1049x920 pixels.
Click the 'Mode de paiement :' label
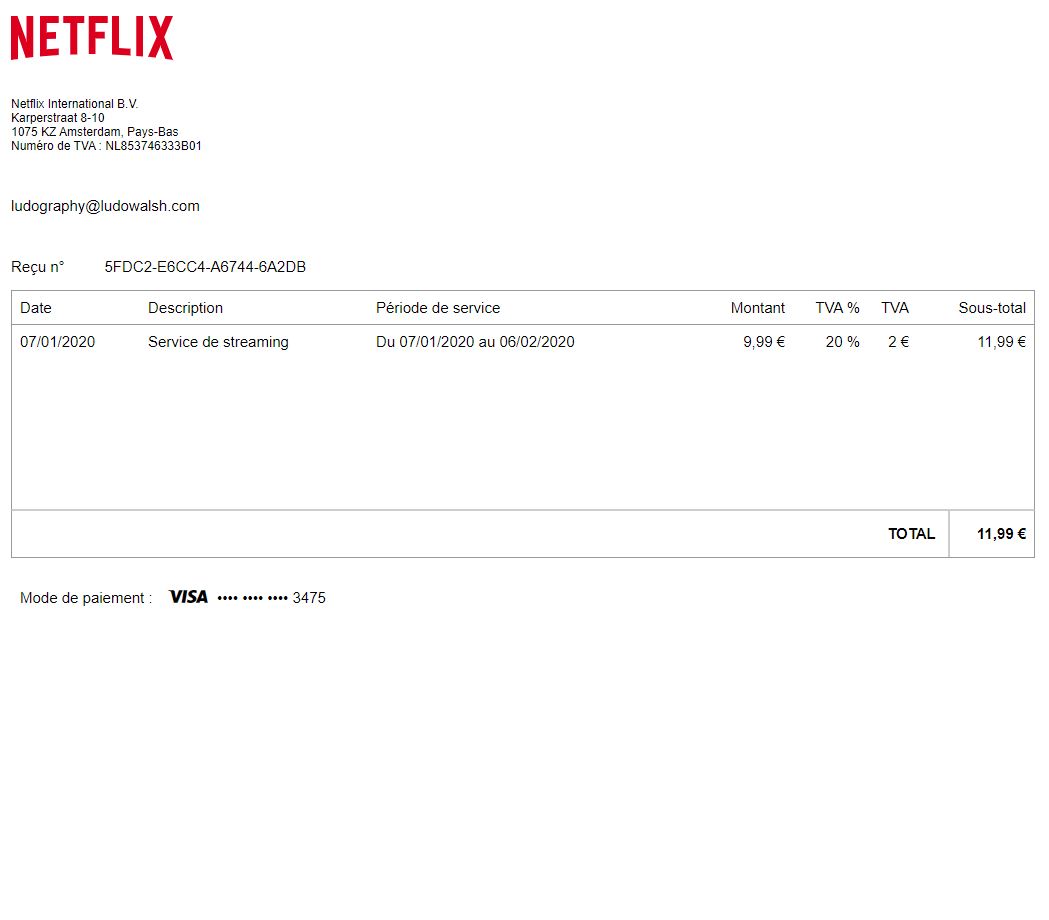coord(86,598)
